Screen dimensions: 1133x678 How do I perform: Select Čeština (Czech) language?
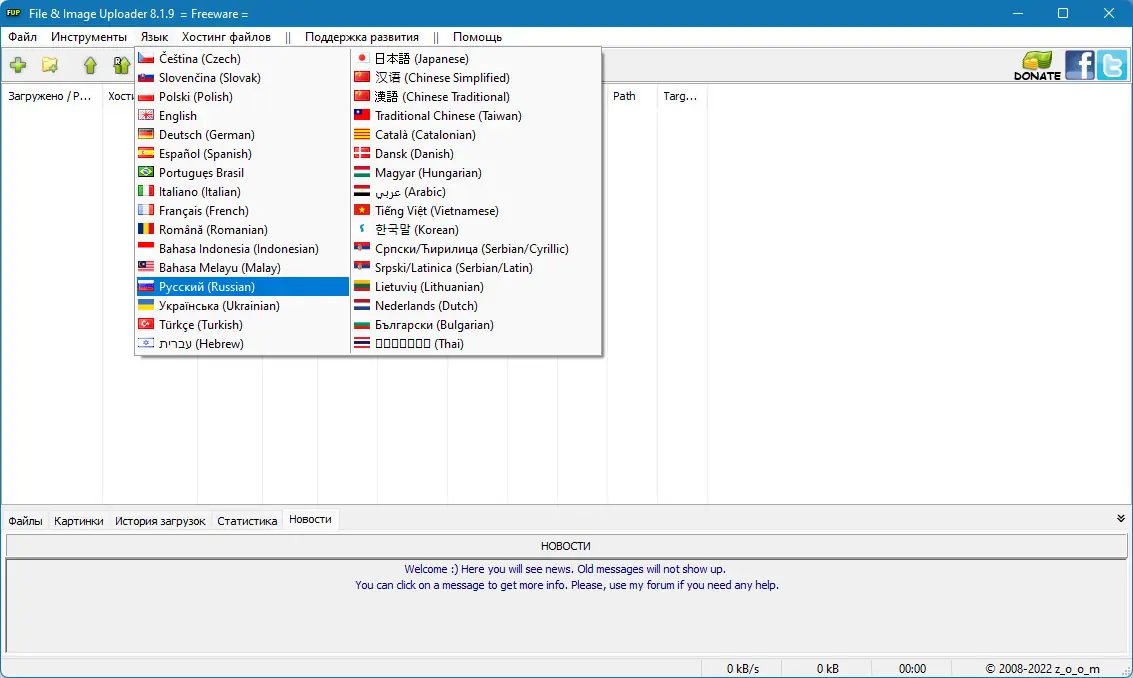click(x=243, y=59)
